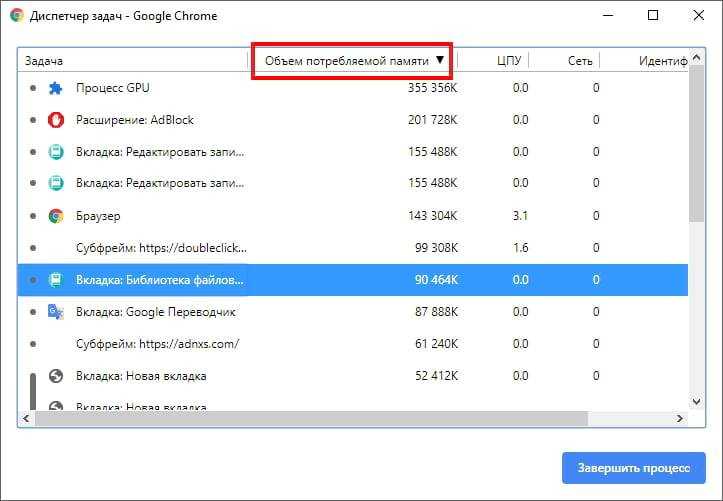Click the horizontal scrollbar thumb
This screenshot has height=501, width=723.
[311, 418]
